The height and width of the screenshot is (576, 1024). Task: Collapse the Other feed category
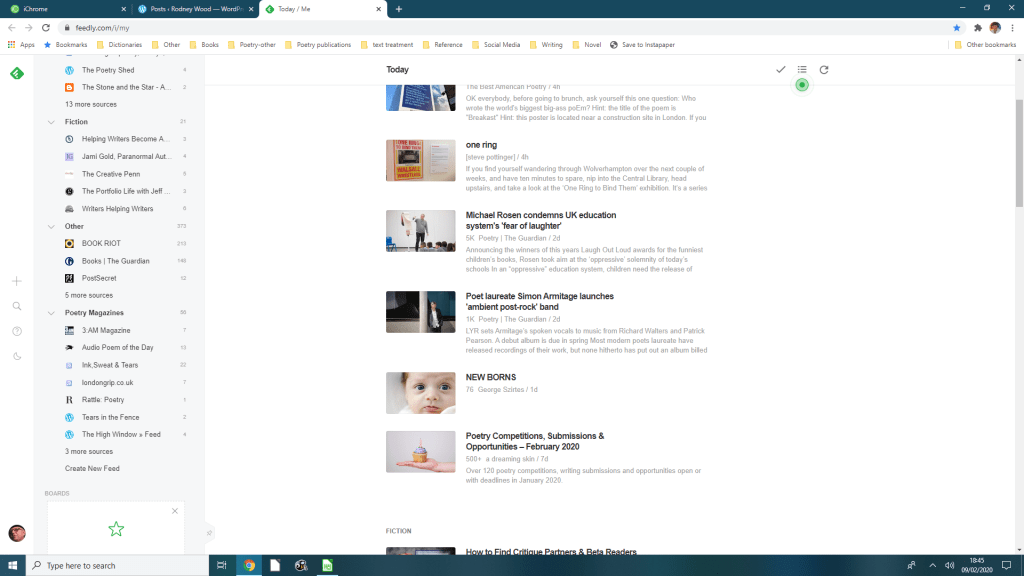[x=51, y=226]
